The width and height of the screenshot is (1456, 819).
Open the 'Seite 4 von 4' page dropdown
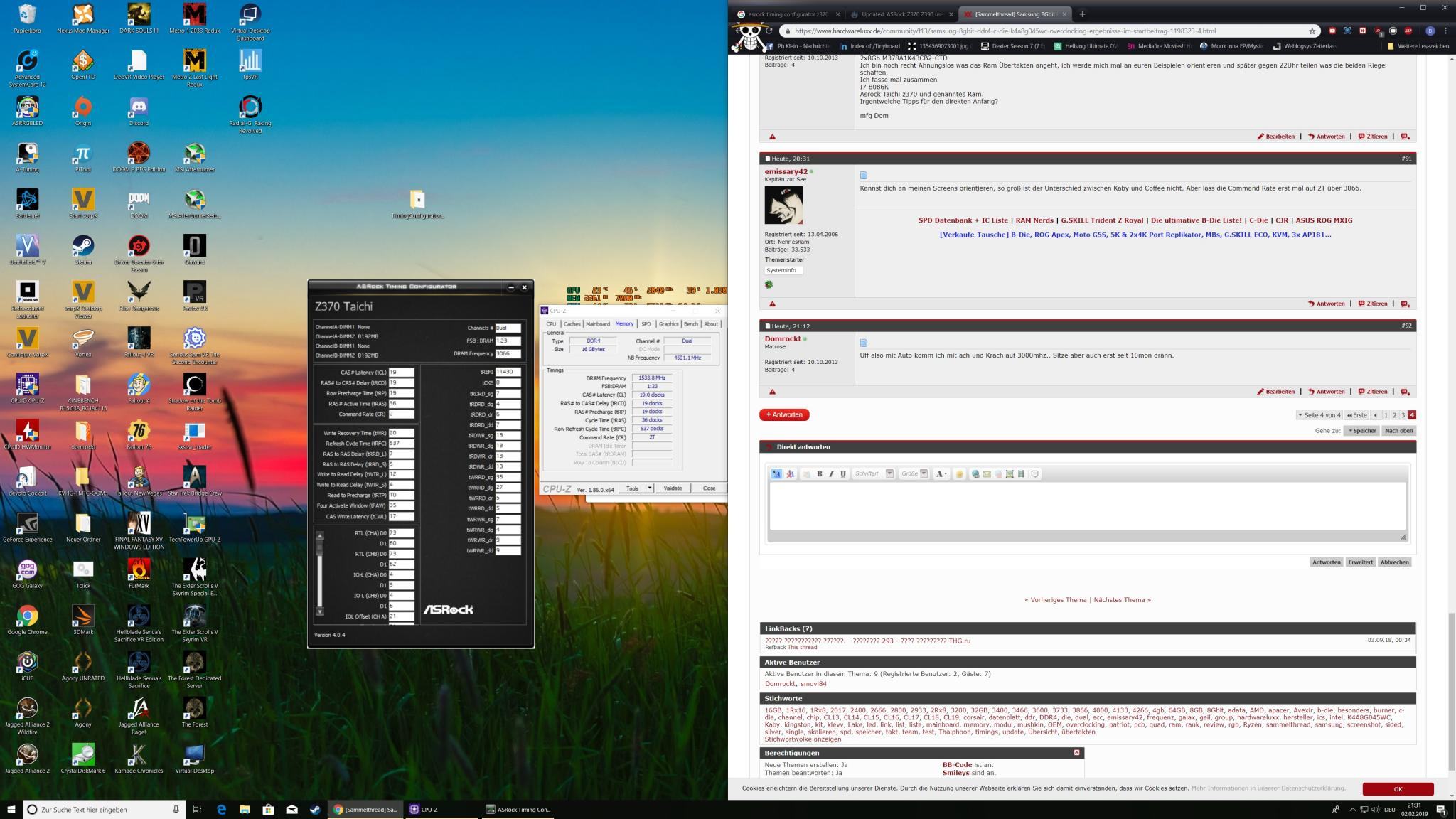1319,415
